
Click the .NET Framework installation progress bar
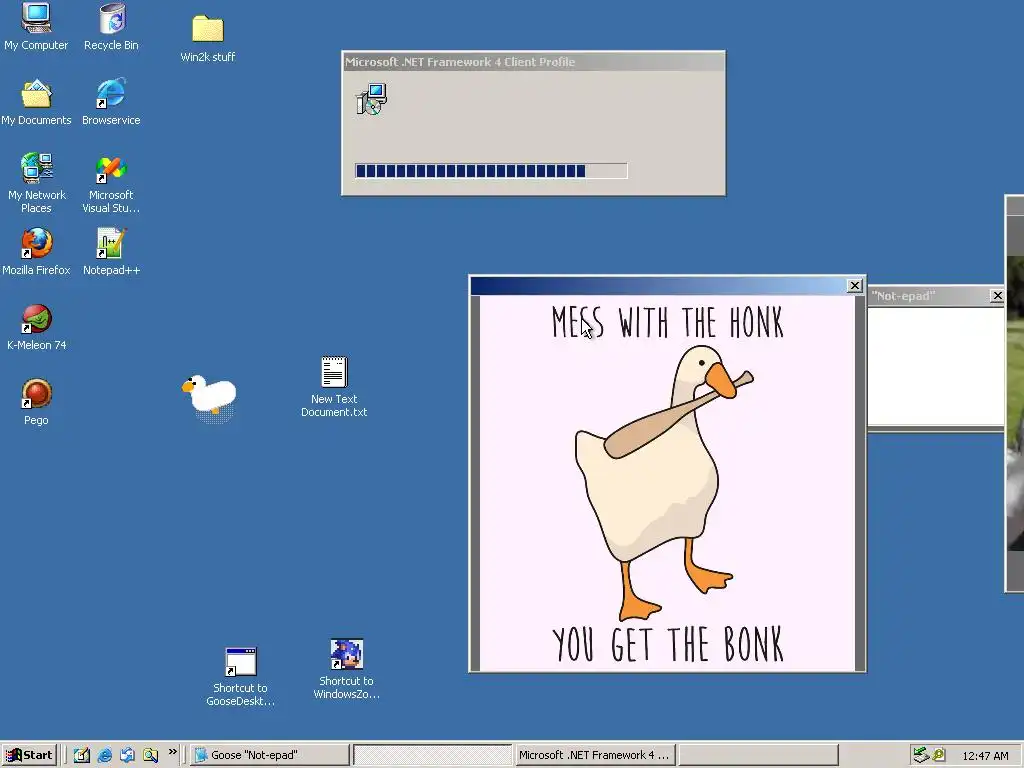click(x=491, y=171)
